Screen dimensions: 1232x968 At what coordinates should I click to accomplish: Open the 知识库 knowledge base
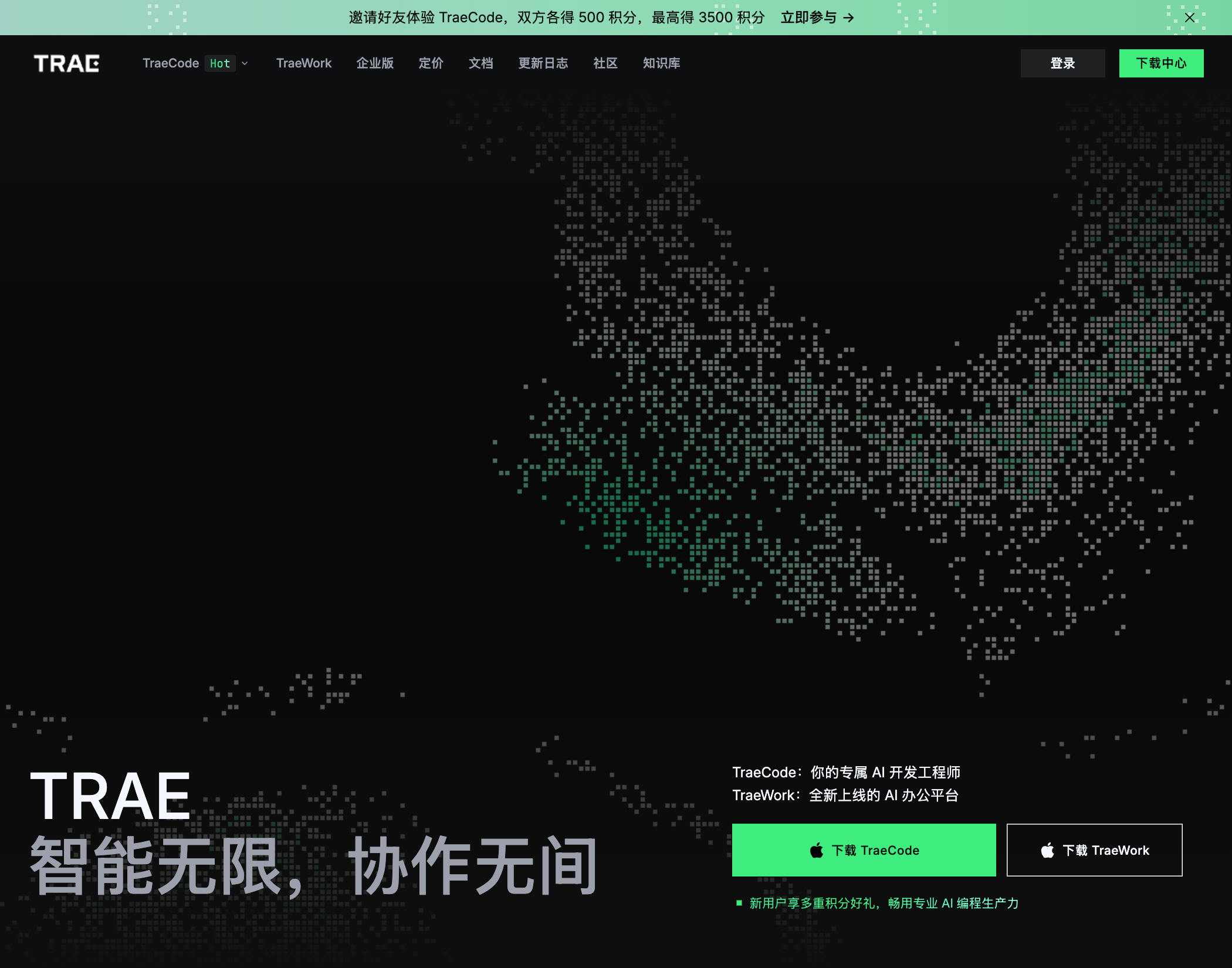pos(662,63)
